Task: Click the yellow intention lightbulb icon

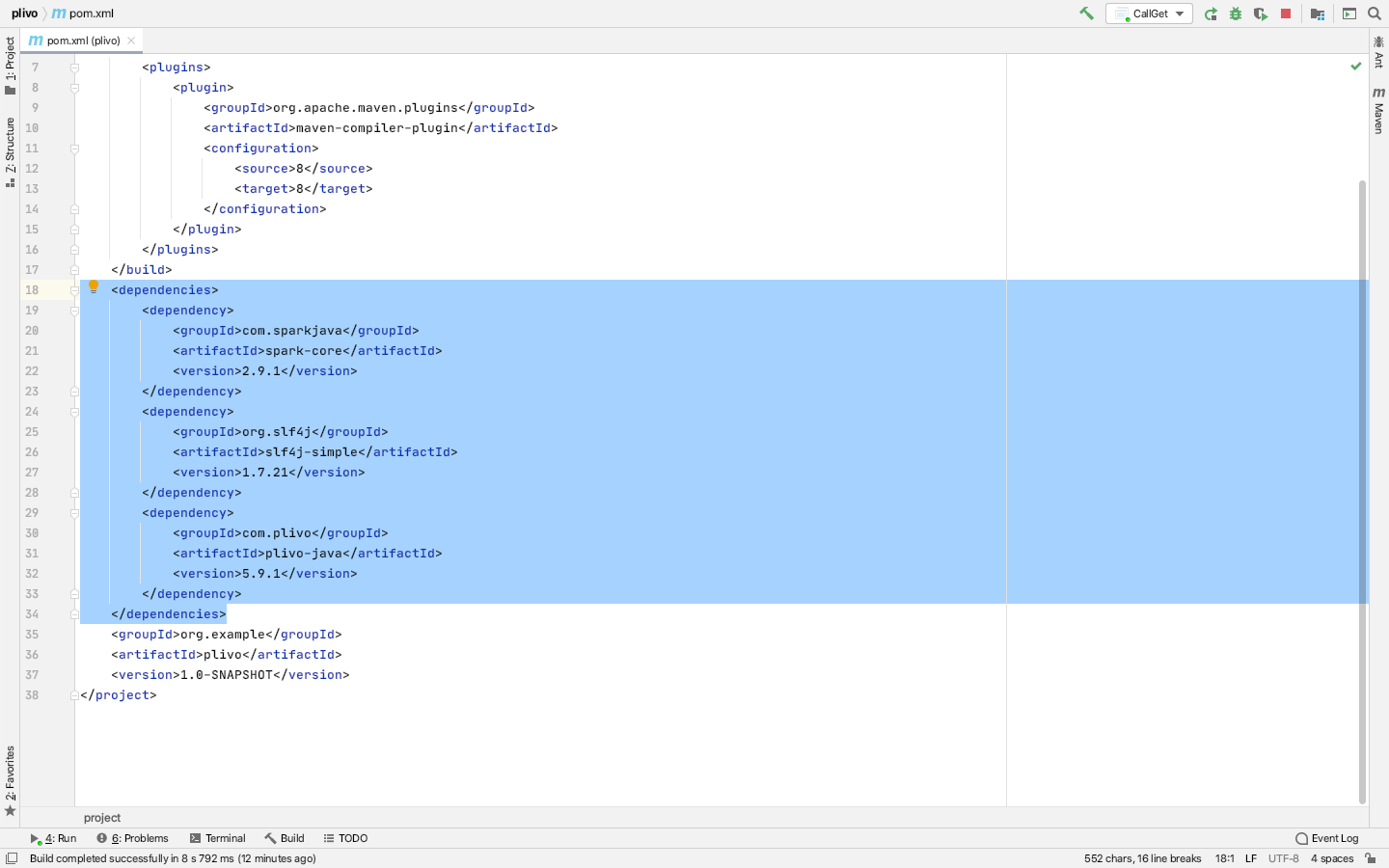Action: point(94,285)
